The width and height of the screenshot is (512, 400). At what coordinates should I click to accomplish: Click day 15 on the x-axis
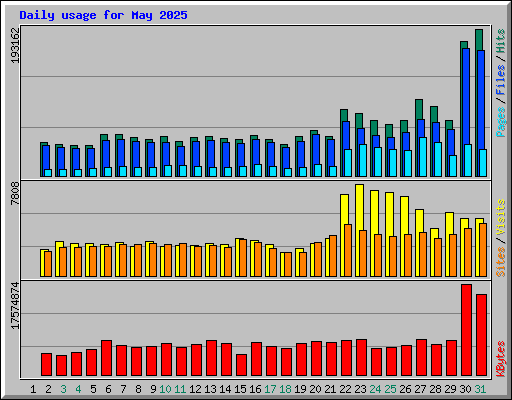point(240,389)
